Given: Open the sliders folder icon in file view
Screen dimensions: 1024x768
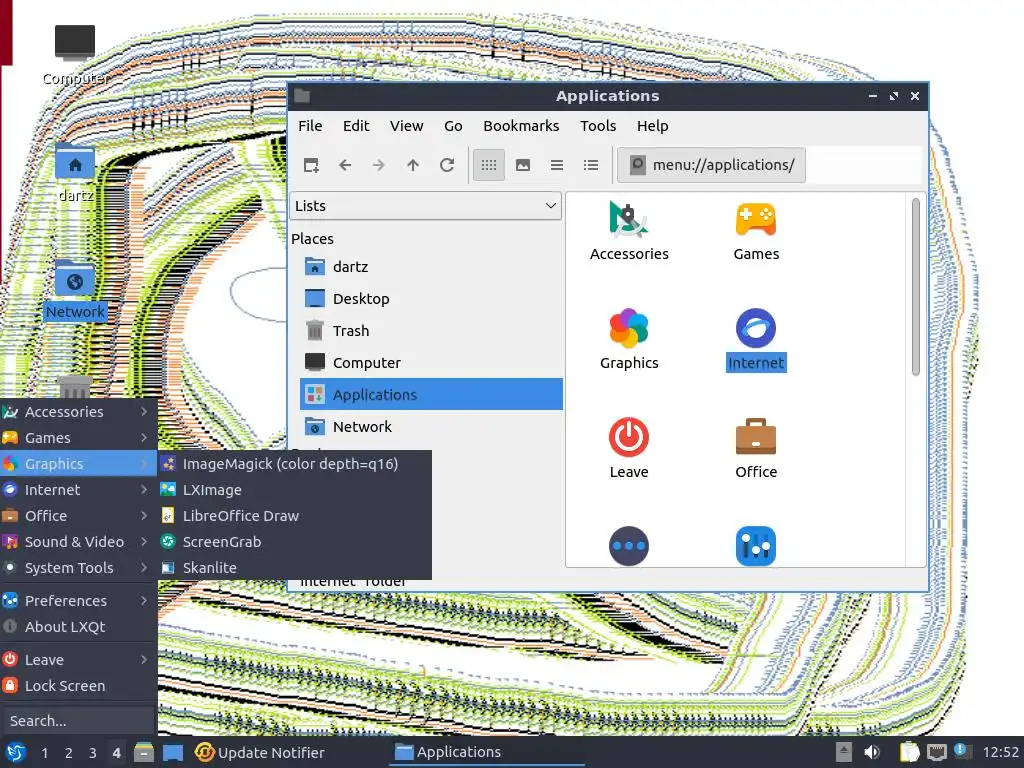Looking at the screenshot, I should (756, 546).
